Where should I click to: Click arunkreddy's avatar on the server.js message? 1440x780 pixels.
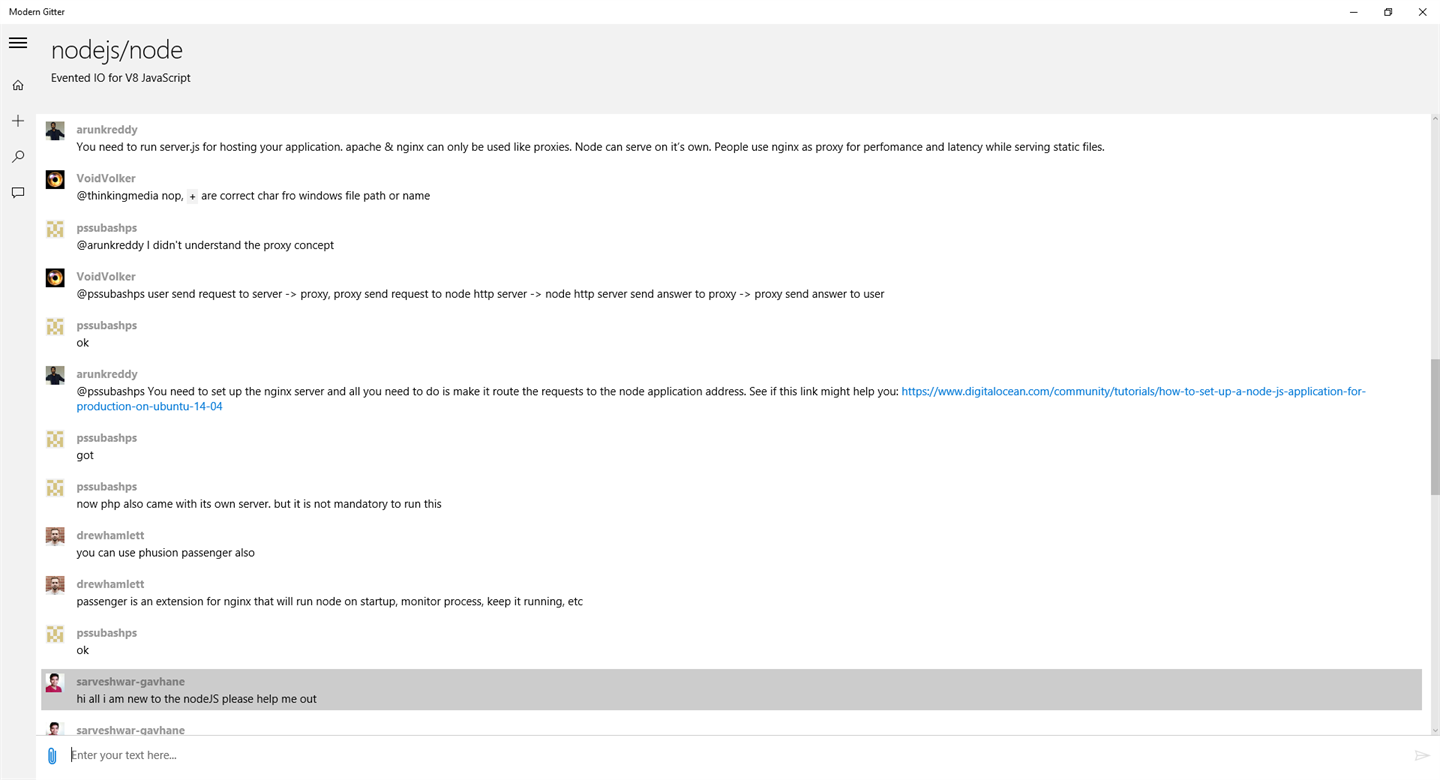pos(55,131)
